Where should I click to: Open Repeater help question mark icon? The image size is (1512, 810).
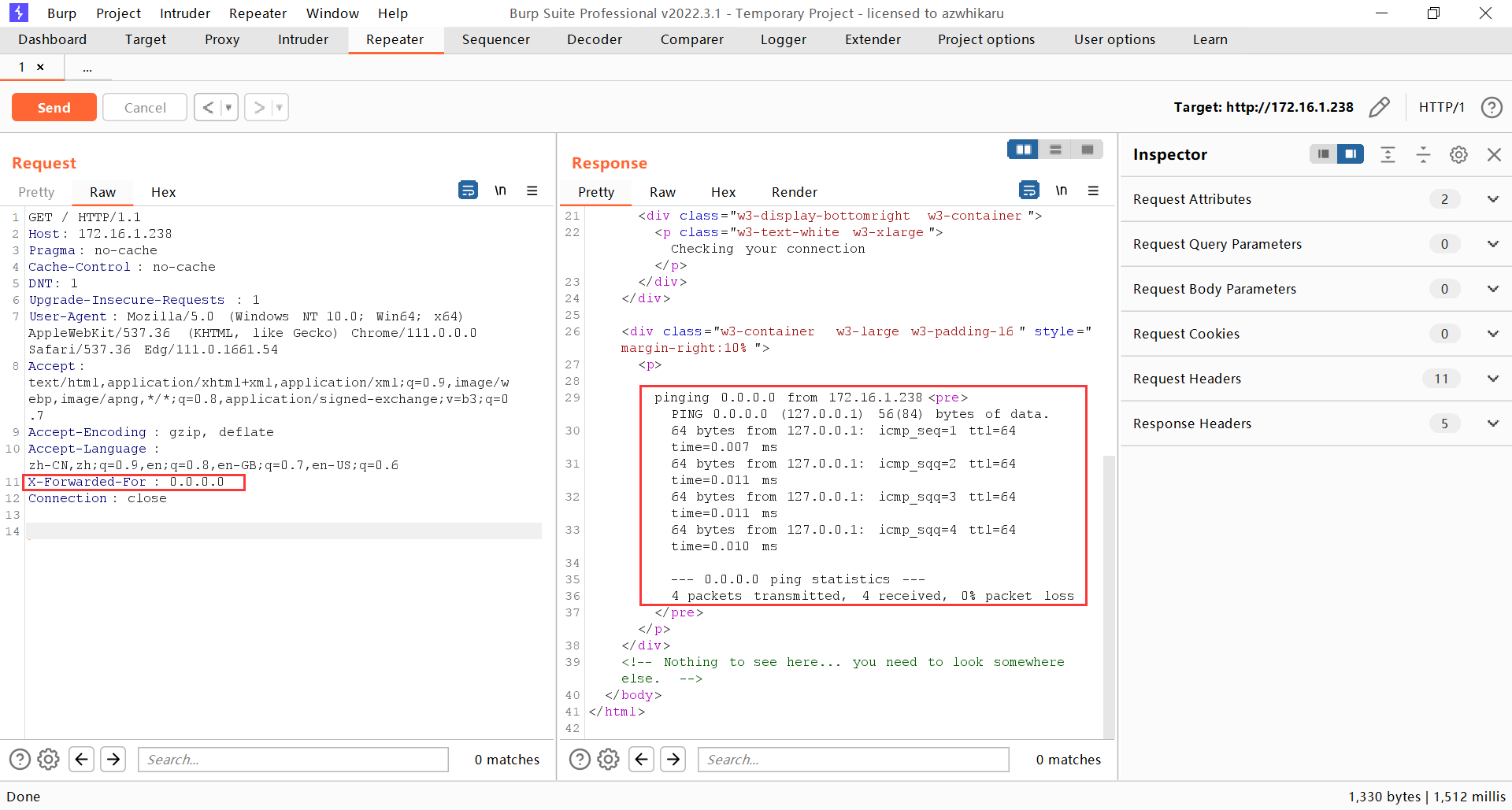point(1492,107)
